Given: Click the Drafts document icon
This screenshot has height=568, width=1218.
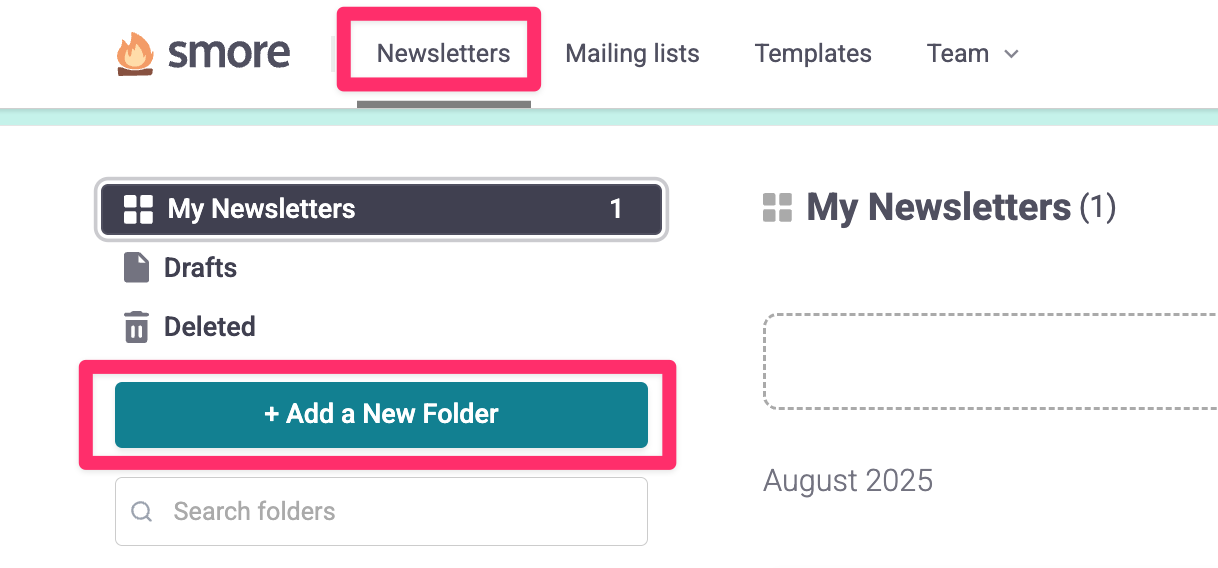Looking at the screenshot, I should click(x=136, y=268).
